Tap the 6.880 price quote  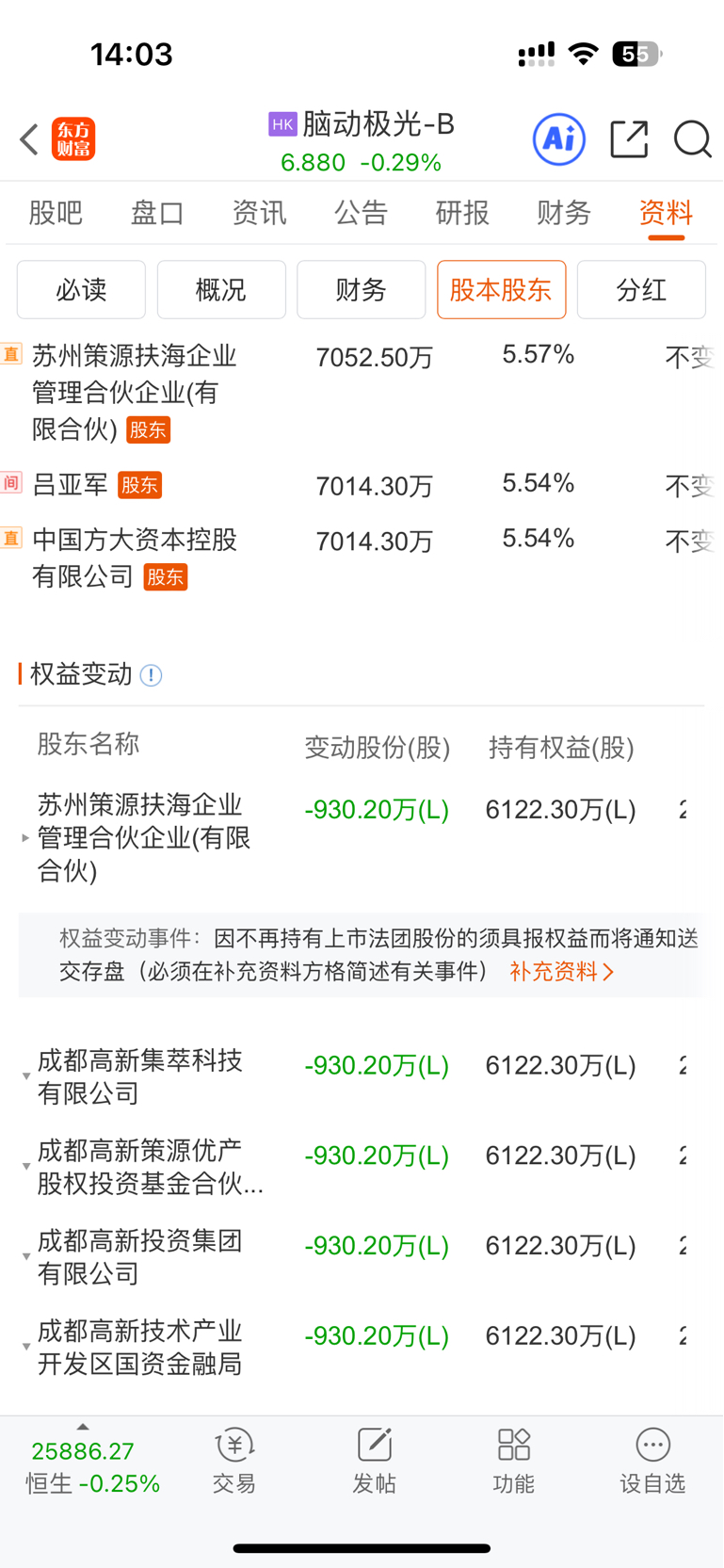click(314, 163)
